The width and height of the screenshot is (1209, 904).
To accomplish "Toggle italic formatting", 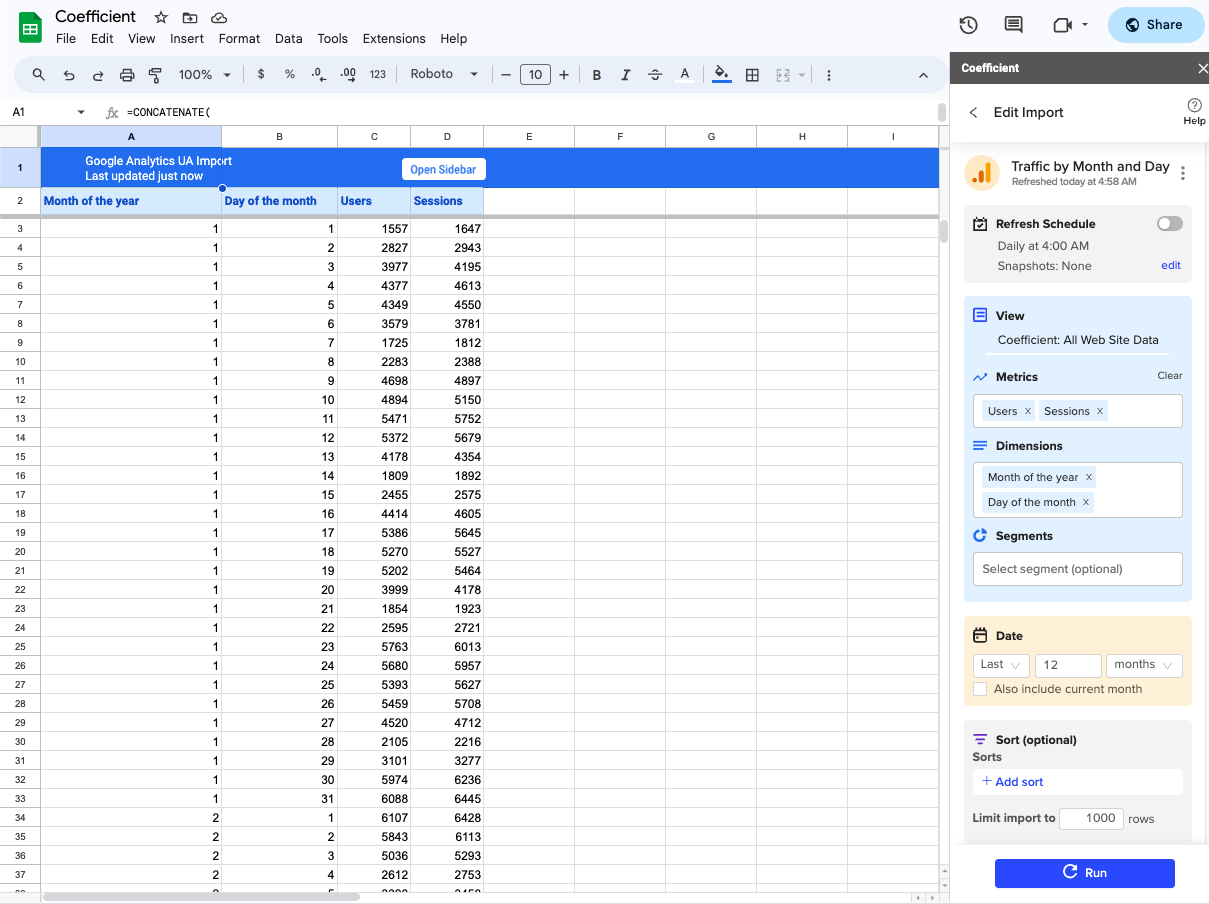I will tap(626, 75).
